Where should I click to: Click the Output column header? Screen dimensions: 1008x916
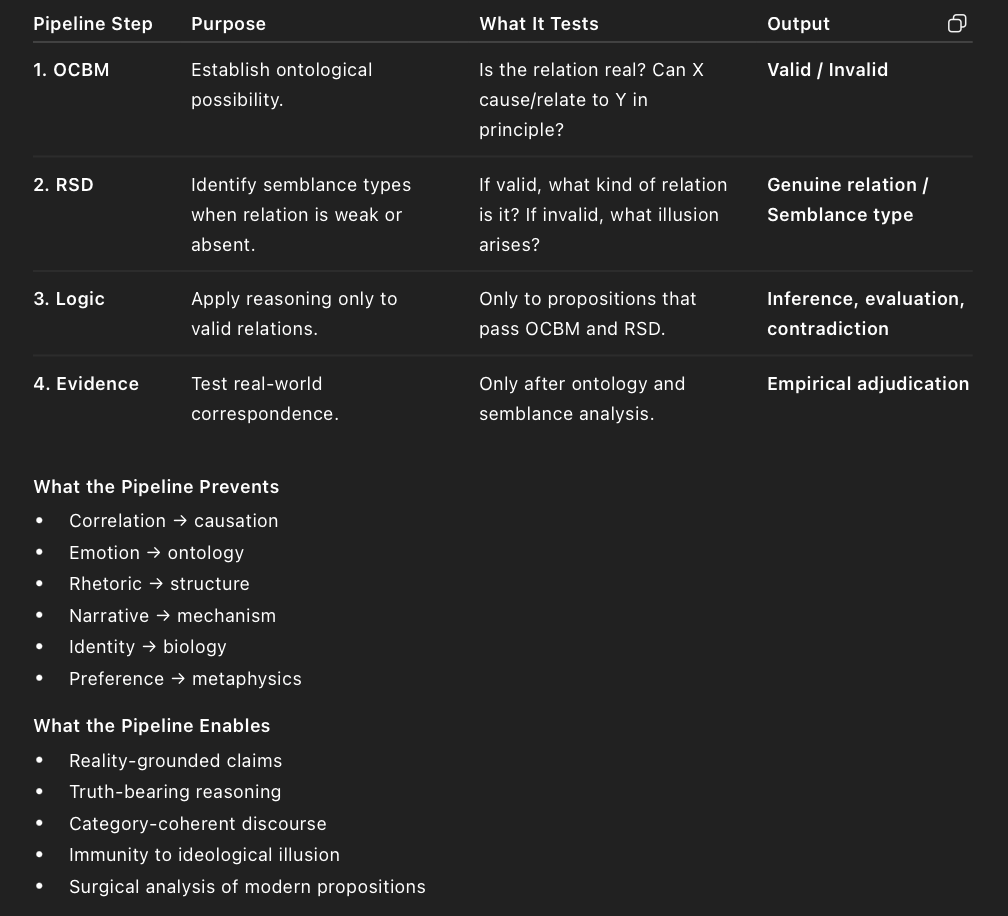click(x=798, y=24)
